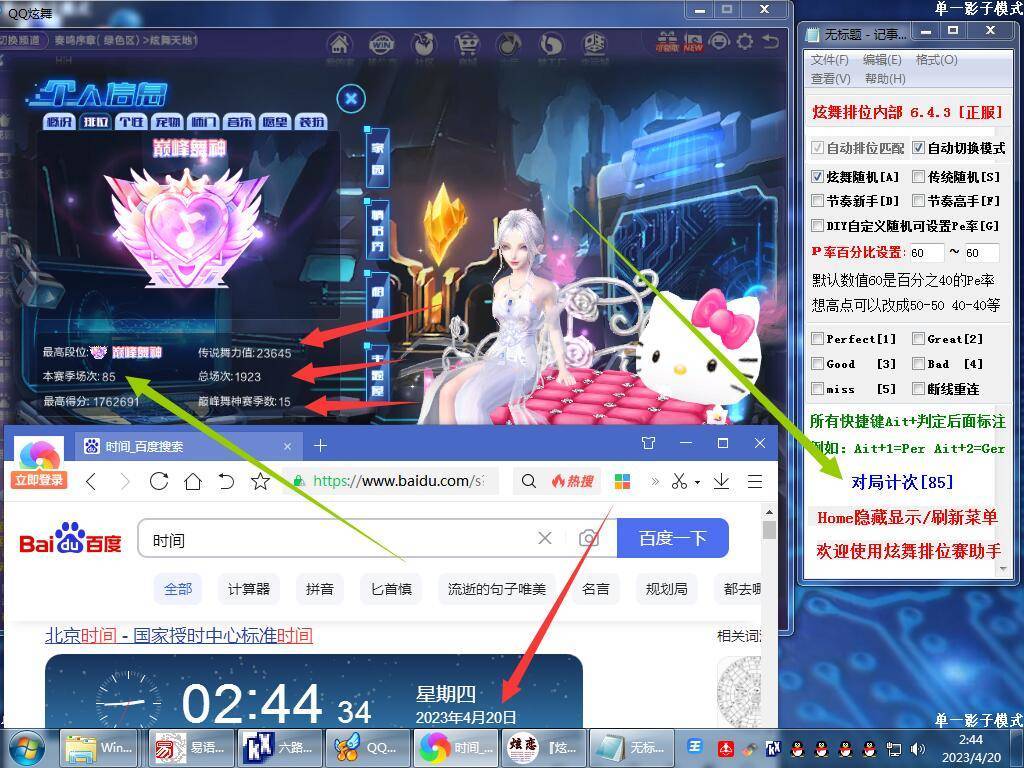Check the Perfect[1] option
1024x768 pixels.
click(817, 339)
